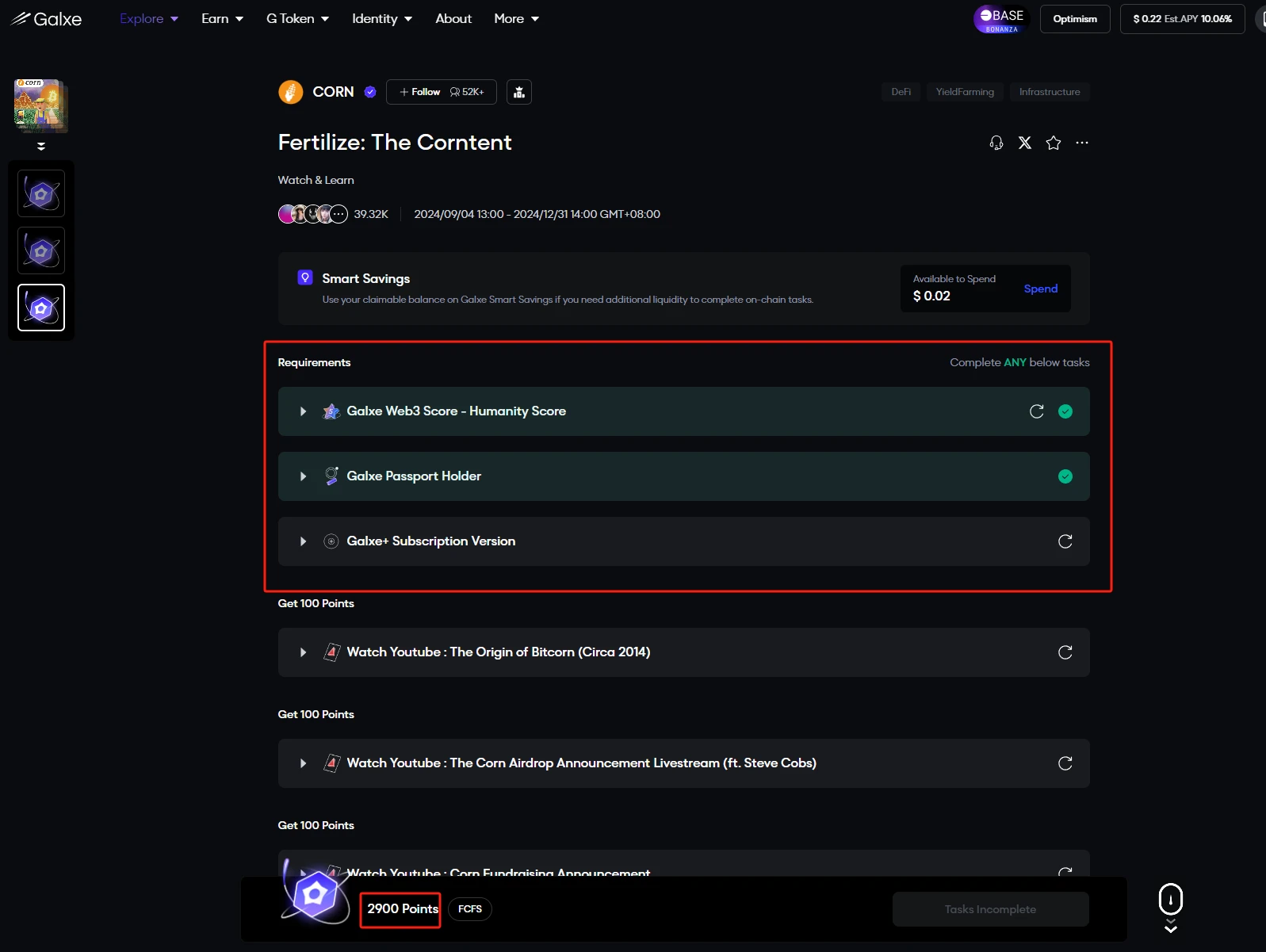Open CORN leaderboard icon button

[519, 92]
